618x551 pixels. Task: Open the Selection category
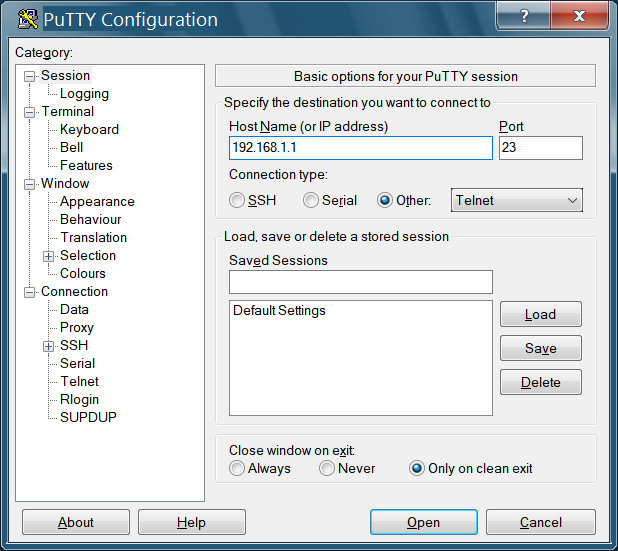pyautogui.click(x=88, y=255)
